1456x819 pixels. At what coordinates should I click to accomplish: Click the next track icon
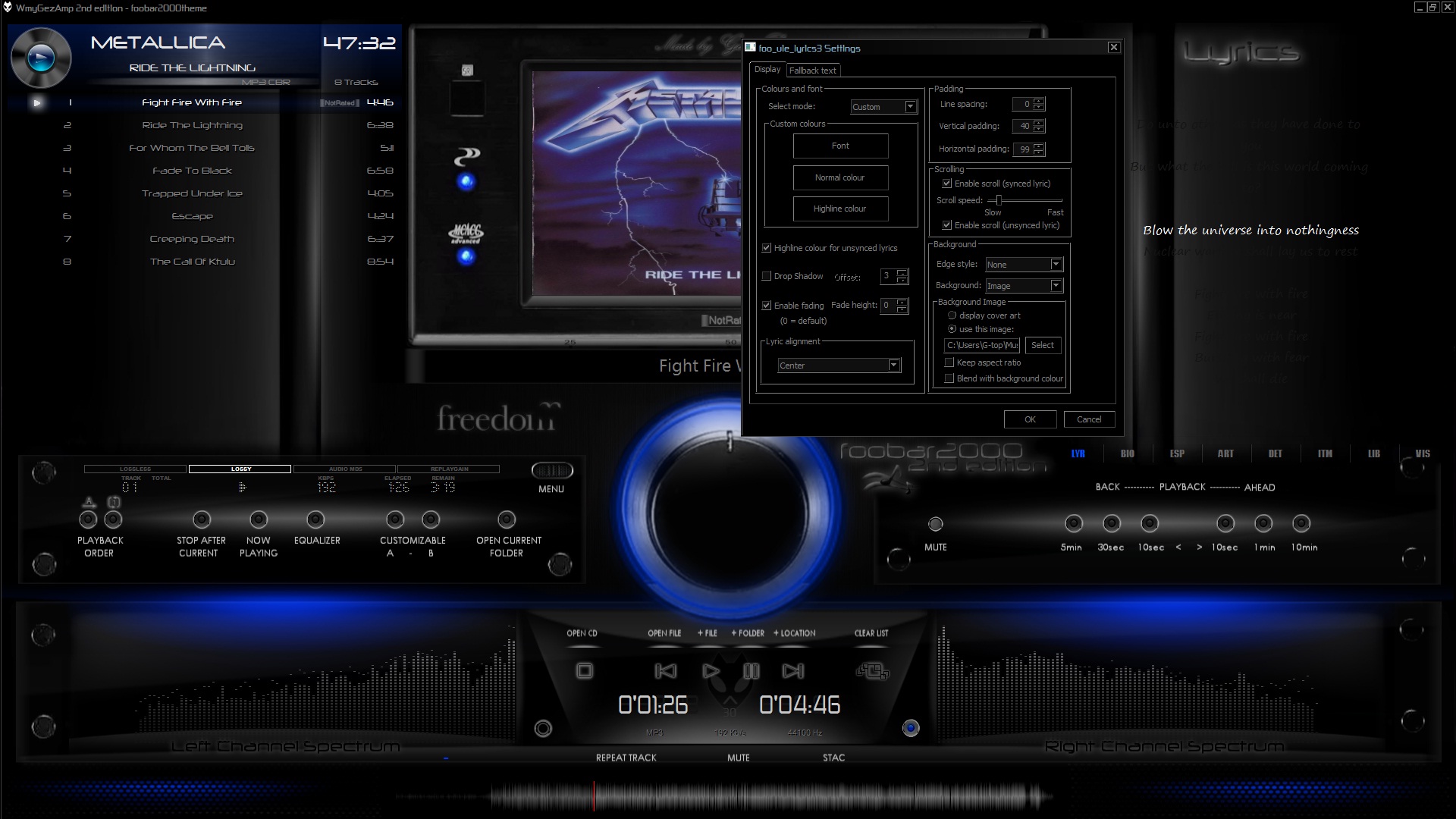792,671
